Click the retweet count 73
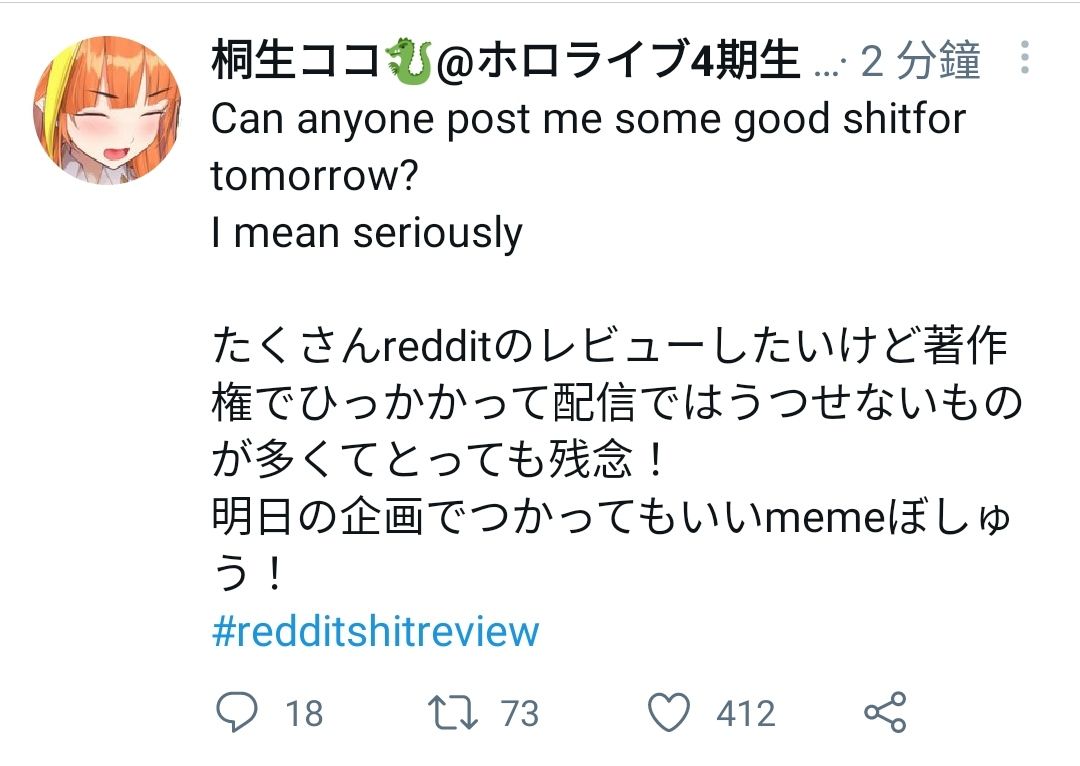The image size is (1080, 766). pos(519,714)
